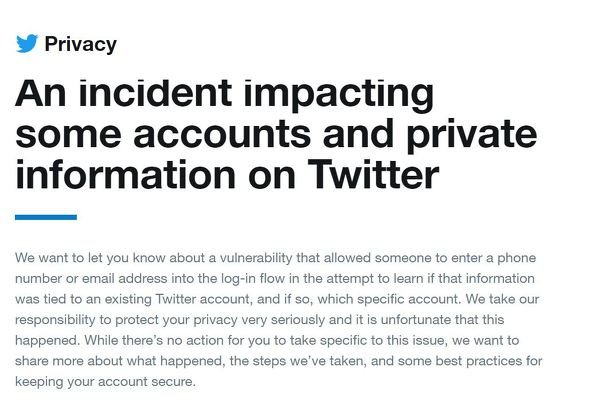Click the headline line "information on Twitter"
The width and height of the screenshot is (590, 406).
click(227, 175)
